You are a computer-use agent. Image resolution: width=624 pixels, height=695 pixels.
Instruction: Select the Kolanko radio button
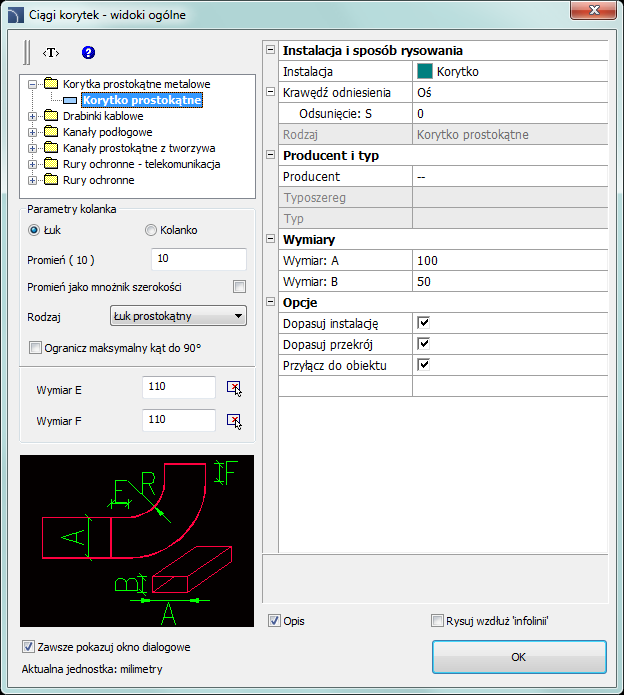coord(151,230)
